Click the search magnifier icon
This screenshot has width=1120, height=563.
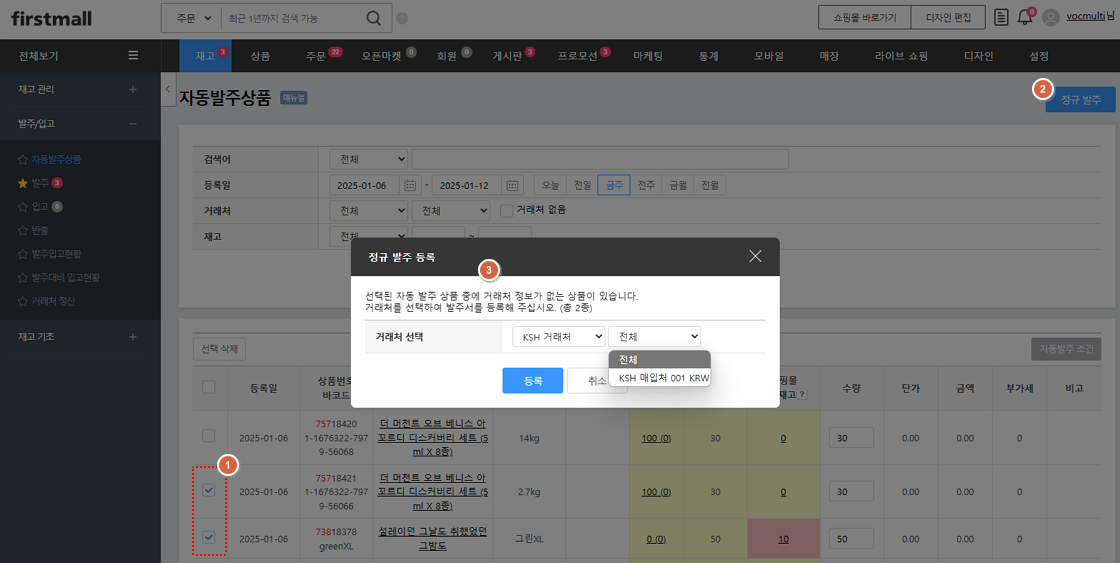(x=373, y=18)
